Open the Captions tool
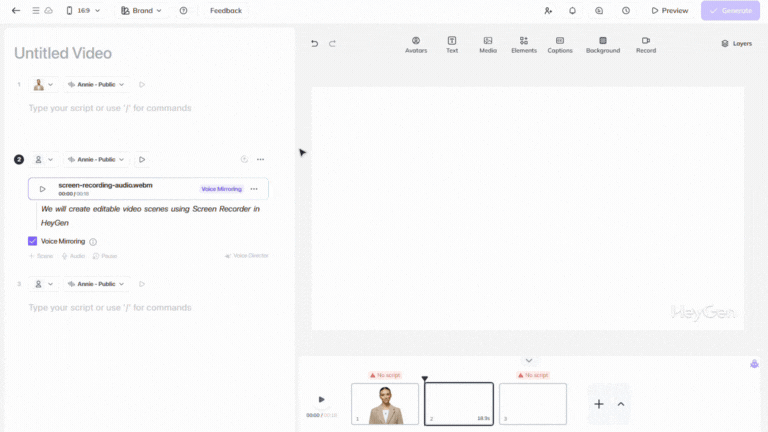768x432 pixels. pos(560,45)
